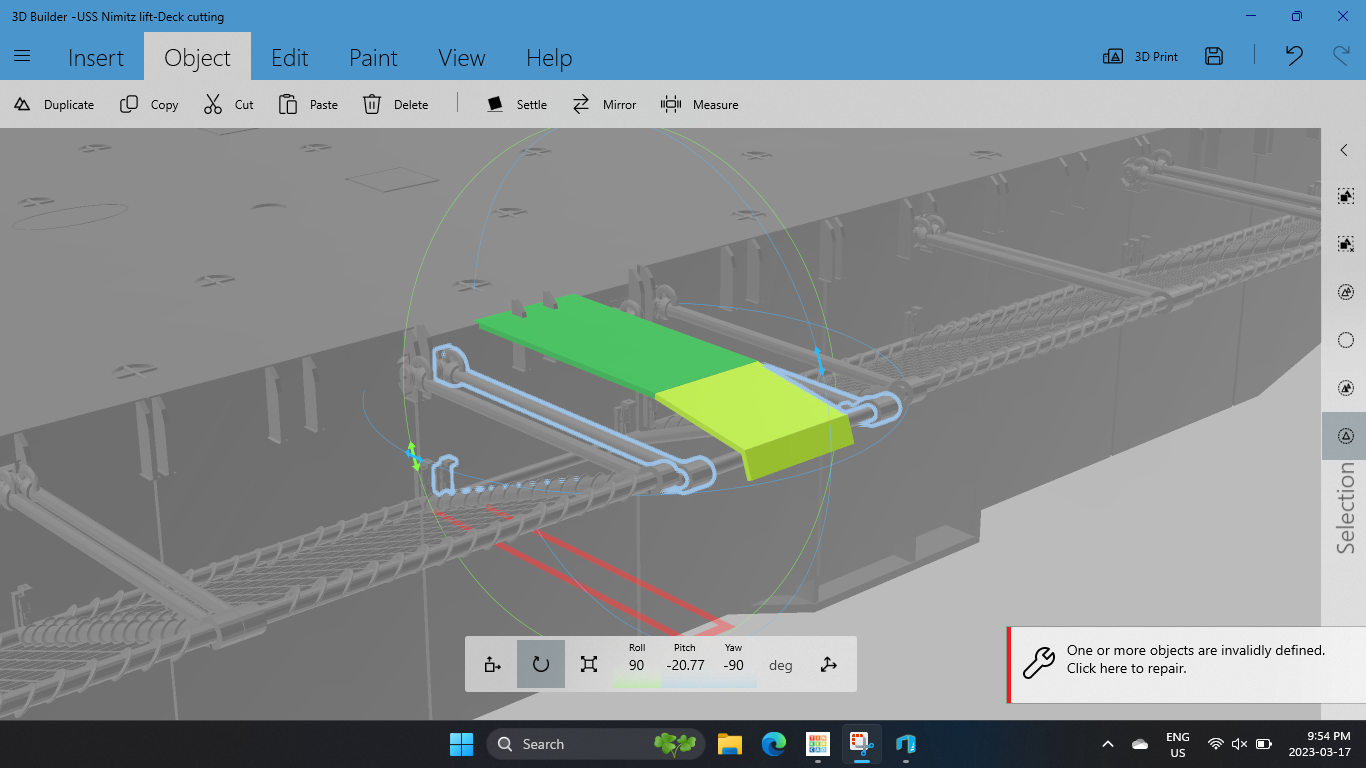This screenshot has height=768, width=1366.
Task: Open File Explorer from taskbar
Action: pos(729,744)
